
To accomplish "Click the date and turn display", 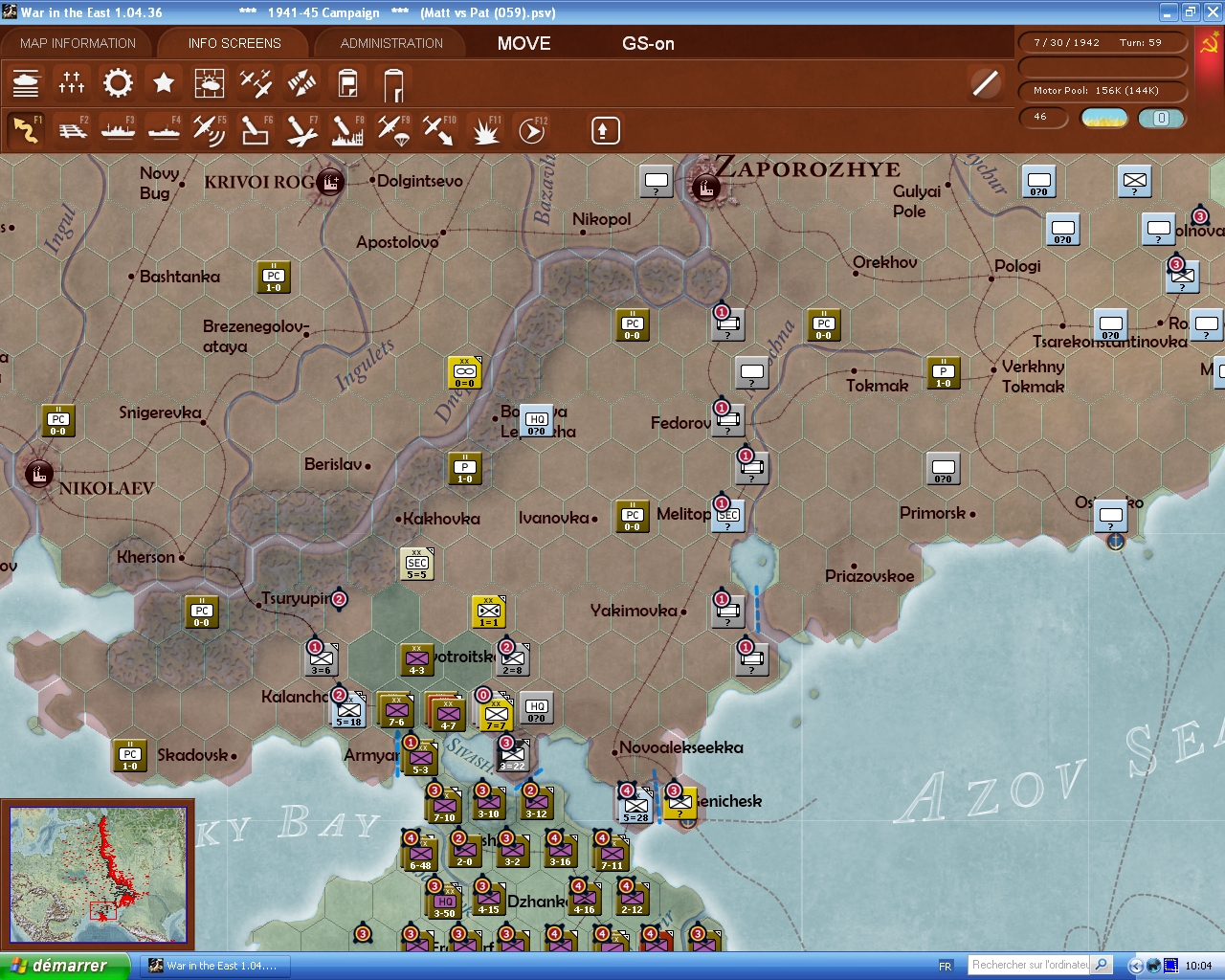I will [x=1102, y=42].
